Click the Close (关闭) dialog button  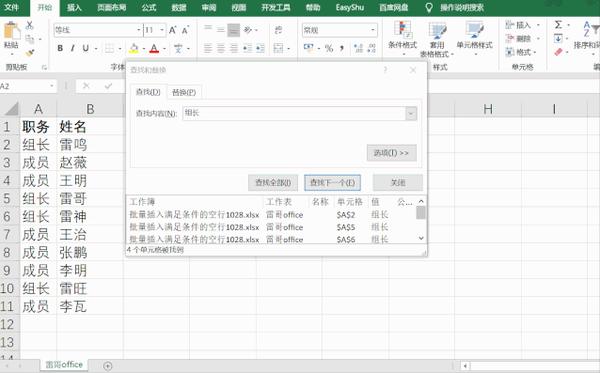tap(398, 182)
